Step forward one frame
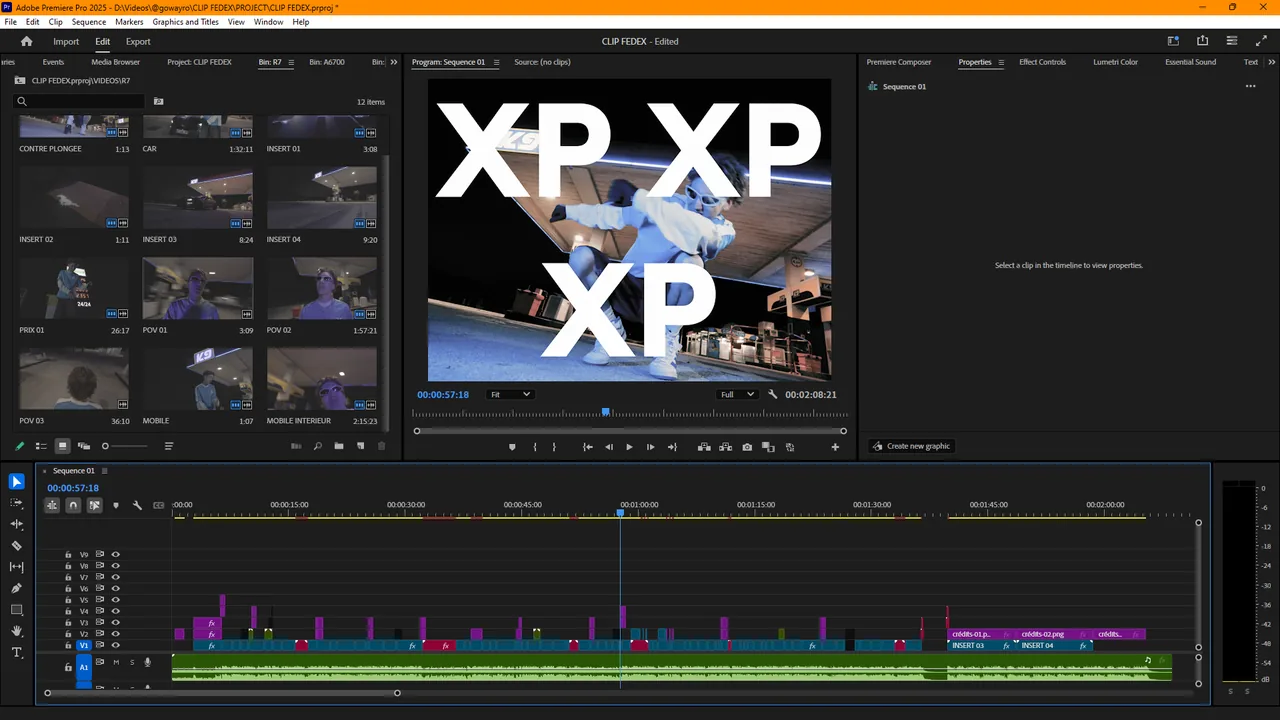Screen dimensions: 1280x720 (x=650, y=447)
